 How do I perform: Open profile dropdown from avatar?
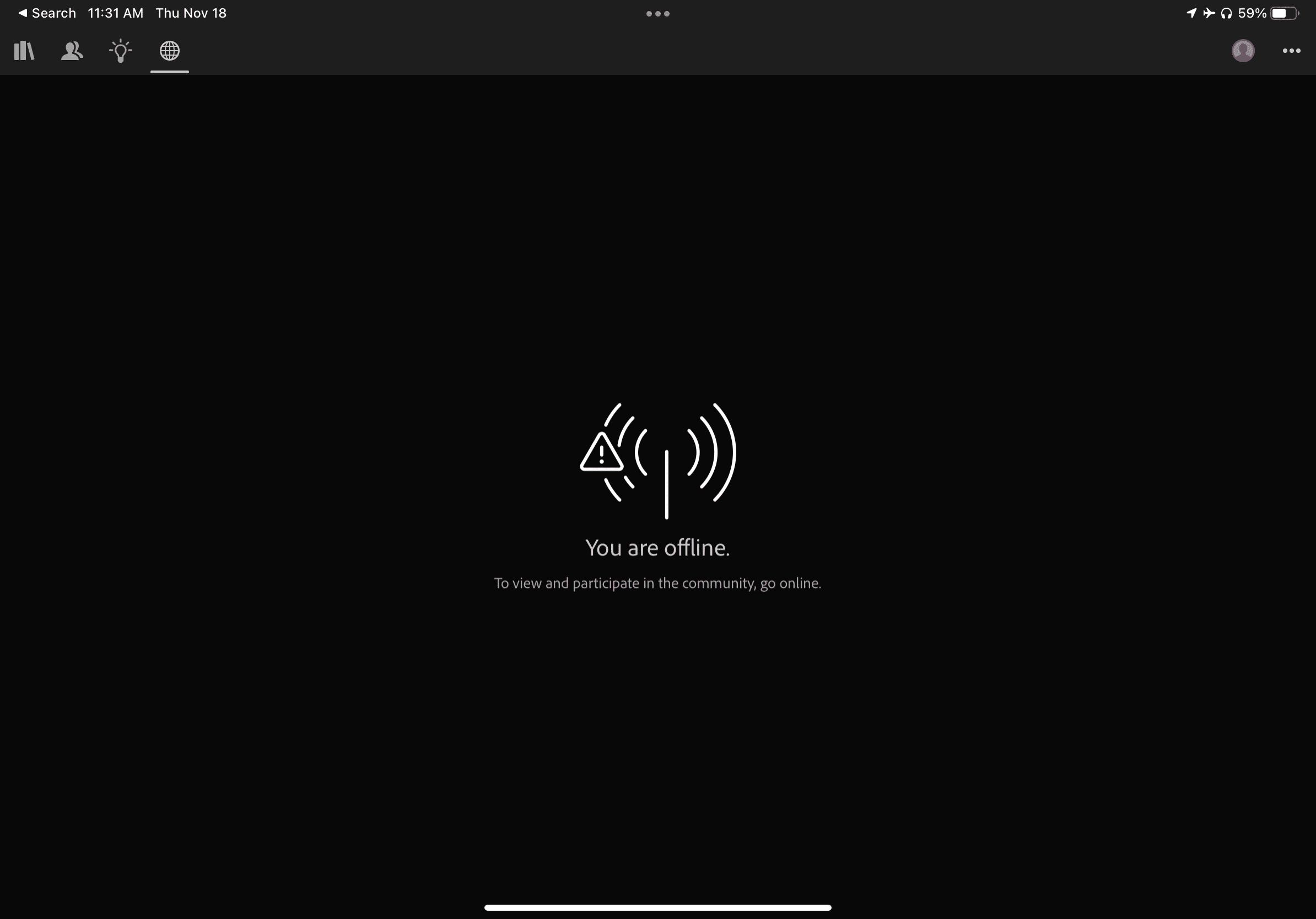pos(1243,50)
